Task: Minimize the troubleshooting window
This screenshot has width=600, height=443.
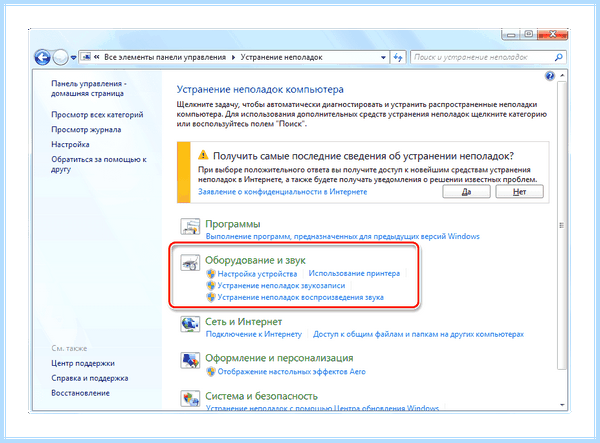Action: pos(511,35)
